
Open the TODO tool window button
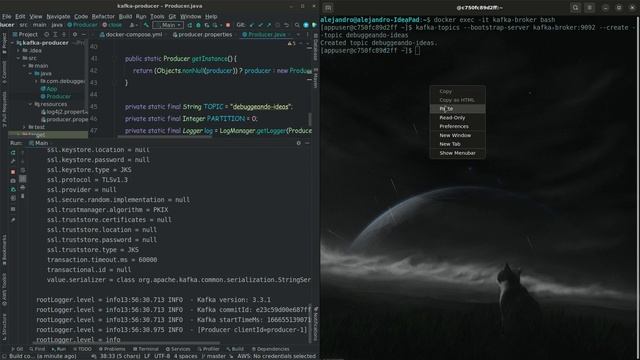82,349
